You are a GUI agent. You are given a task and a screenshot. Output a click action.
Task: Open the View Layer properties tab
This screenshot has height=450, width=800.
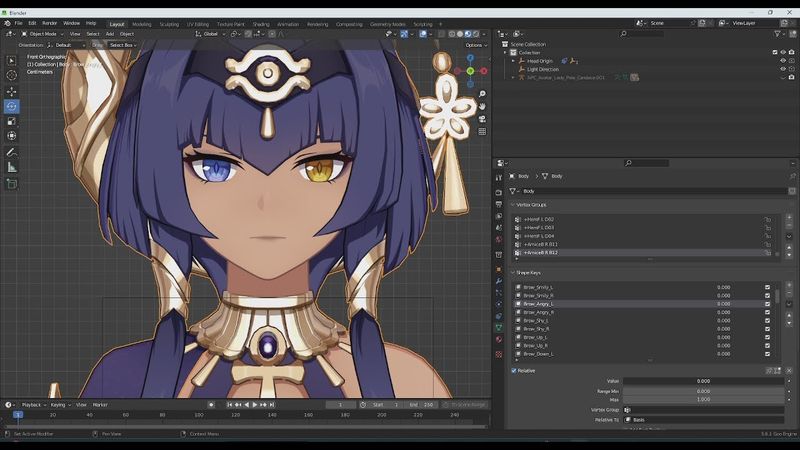(x=498, y=216)
